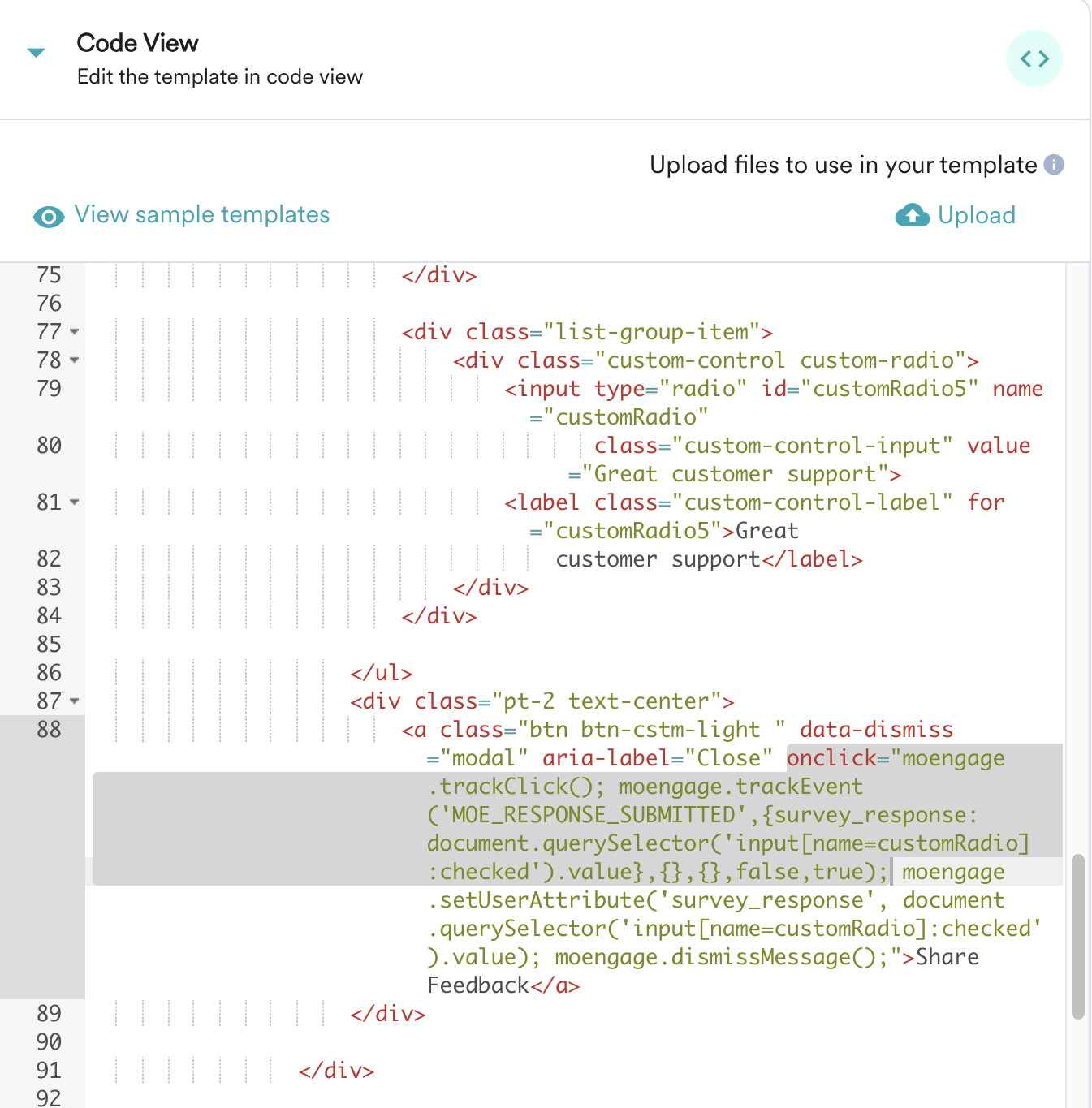Viewport: 1092px width, 1108px height.
Task: Click the code view brackets icon
Action: point(1034,58)
